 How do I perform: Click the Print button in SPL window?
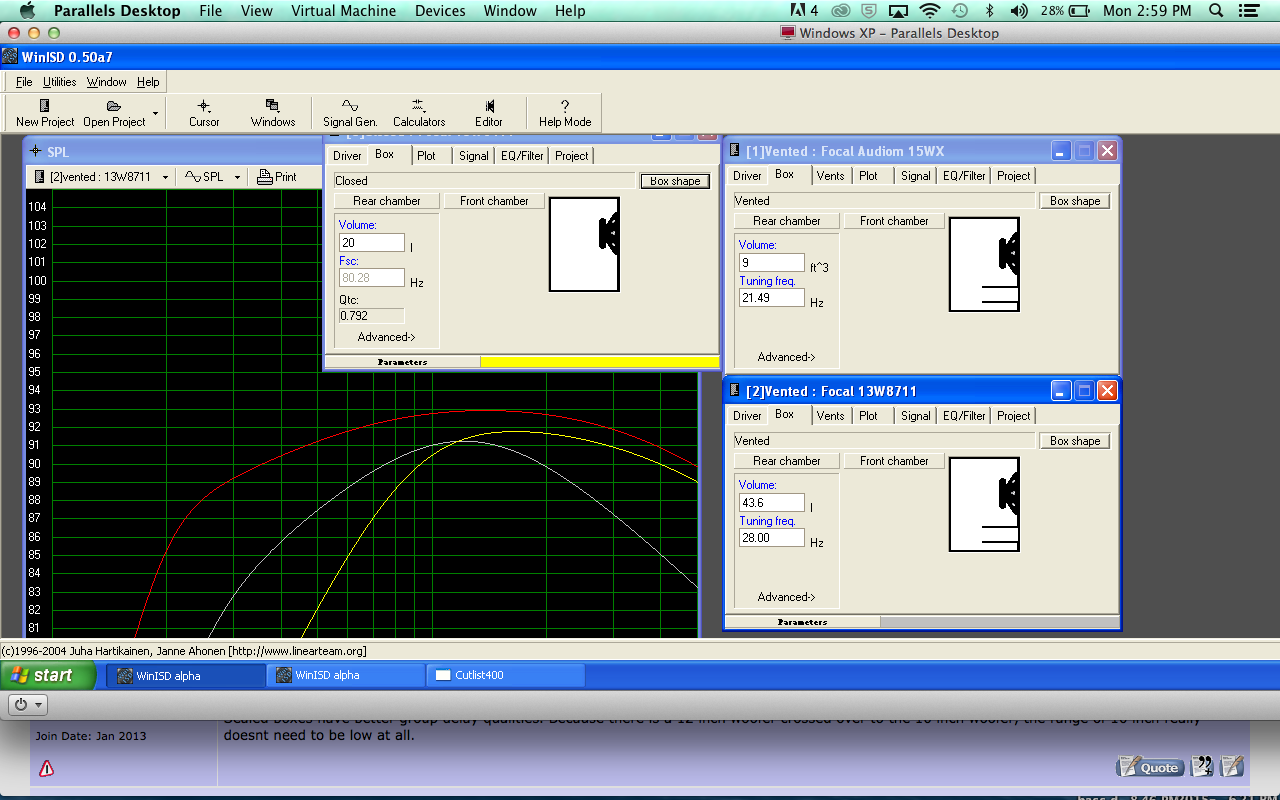[x=277, y=177]
